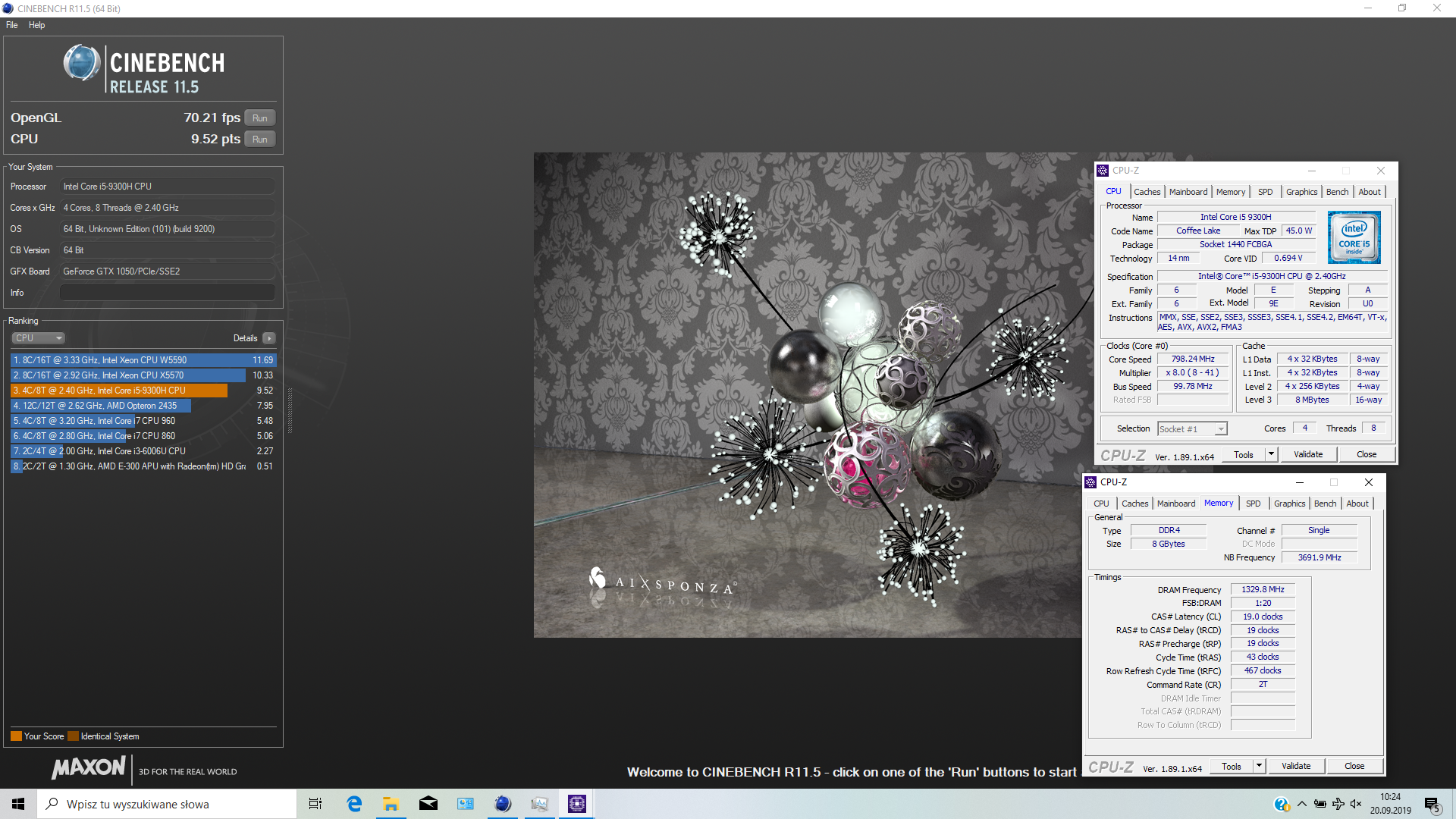Click the Windows taskbar search box

(x=167, y=804)
